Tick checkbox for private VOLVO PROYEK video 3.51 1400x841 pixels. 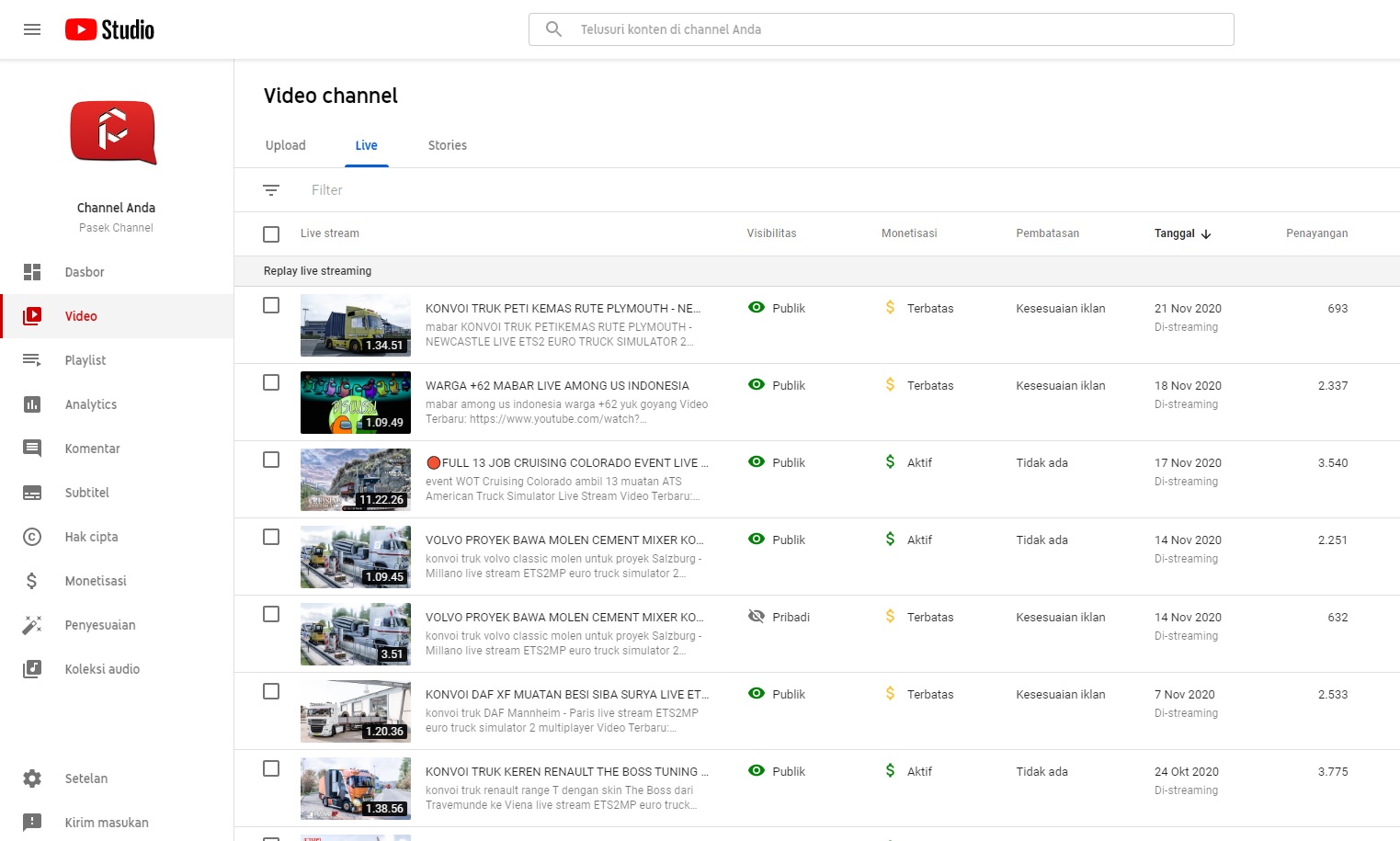(x=271, y=614)
